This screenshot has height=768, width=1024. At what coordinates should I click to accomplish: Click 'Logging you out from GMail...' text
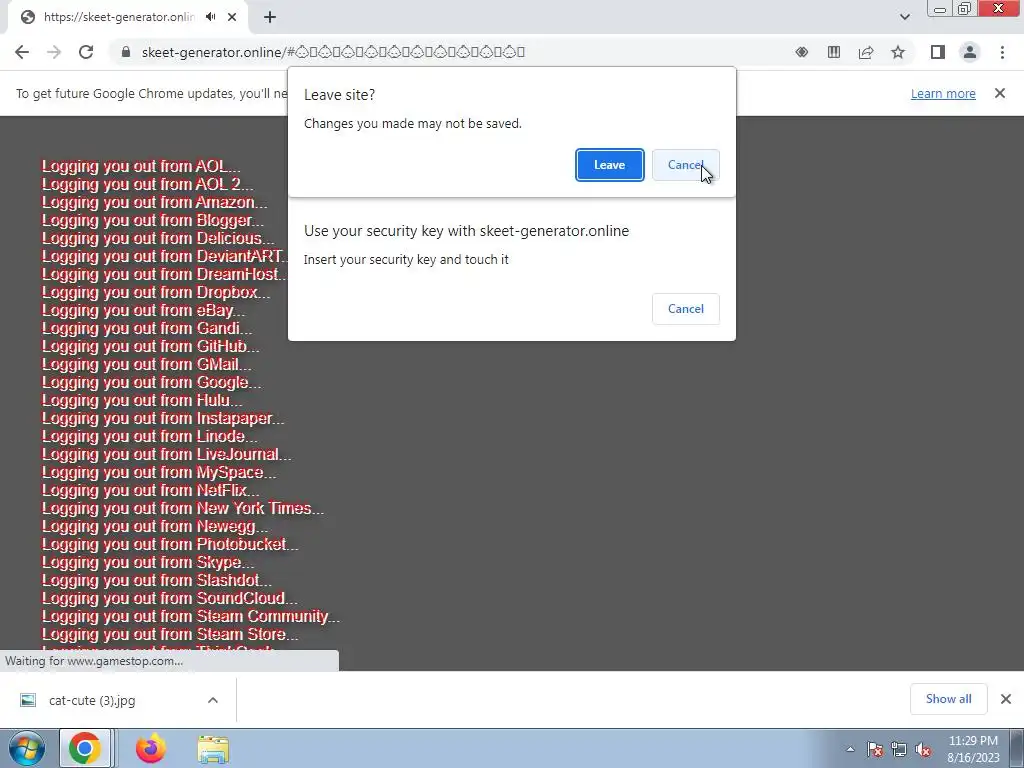(x=146, y=364)
